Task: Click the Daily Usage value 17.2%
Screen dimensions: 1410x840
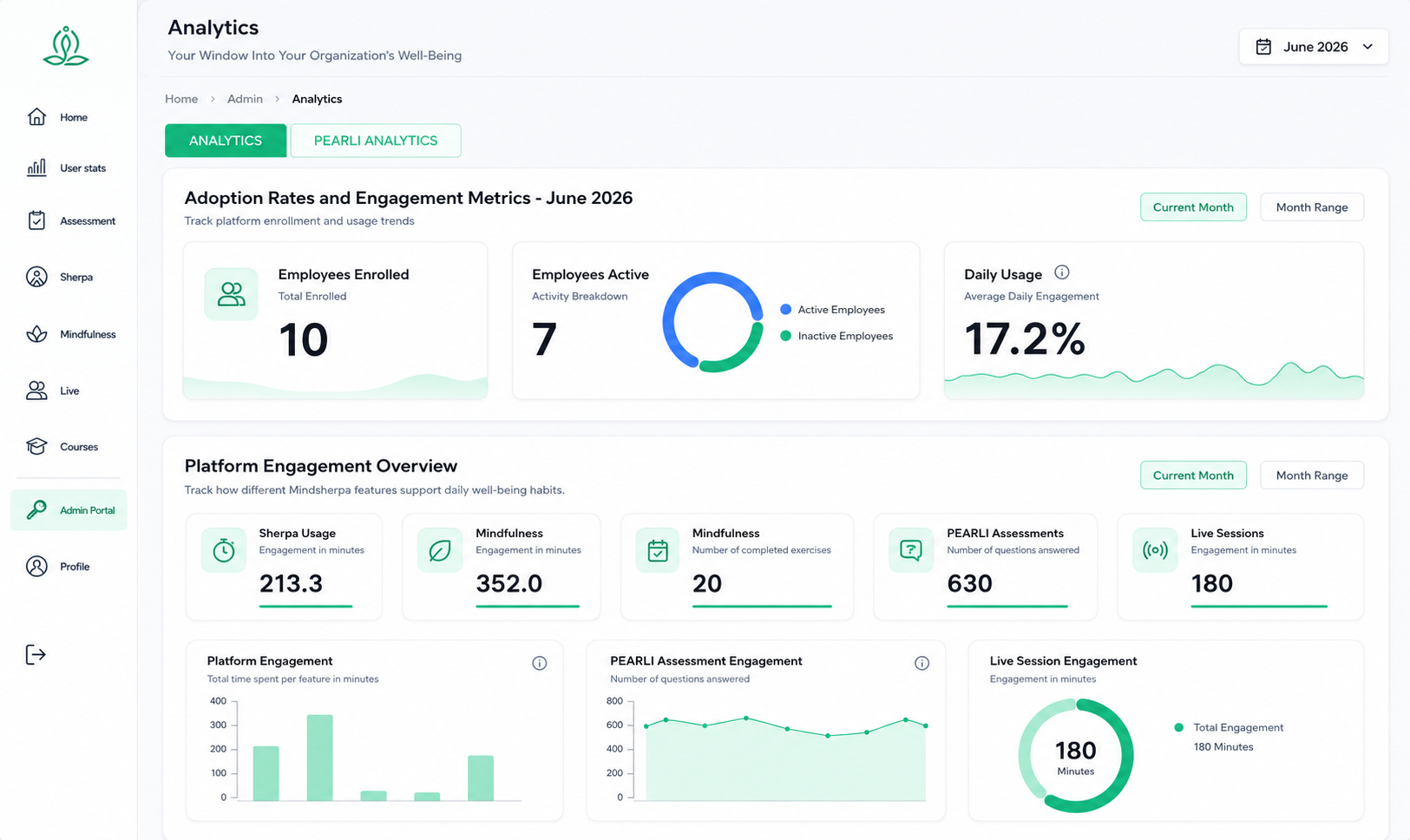Action: pyautogui.click(x=1025, y=338)
